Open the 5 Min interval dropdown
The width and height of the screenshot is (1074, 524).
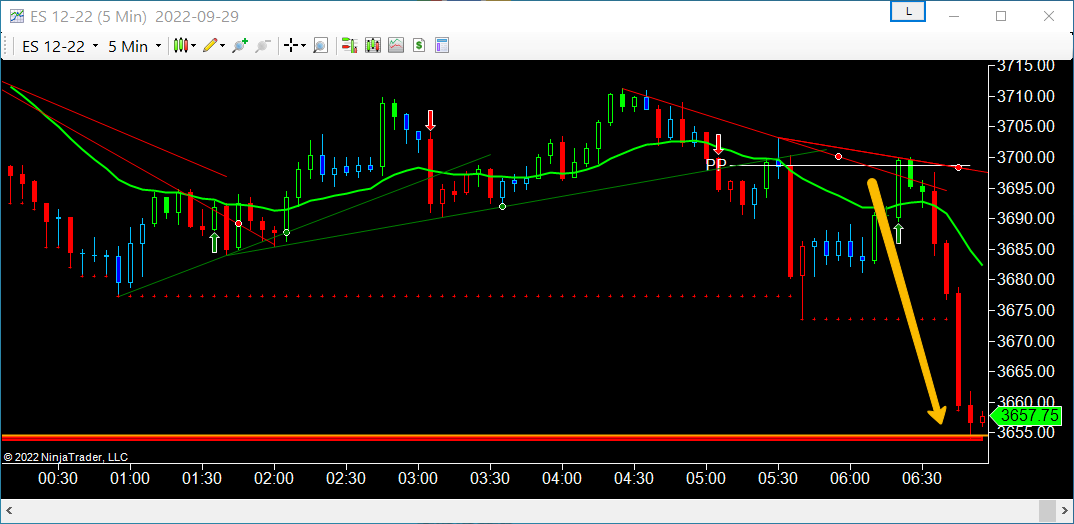click(135, 46)
